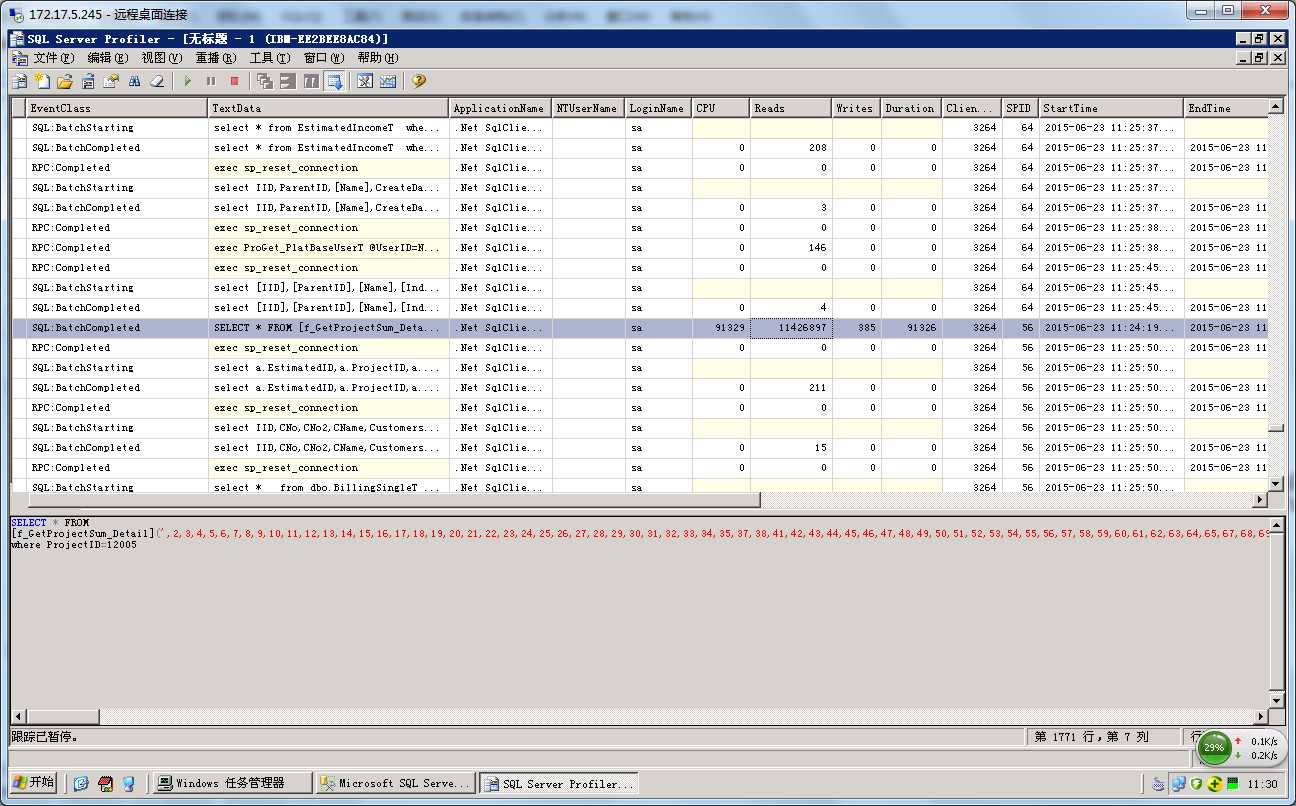Click the Open Trace Table icon

(88, 81)
